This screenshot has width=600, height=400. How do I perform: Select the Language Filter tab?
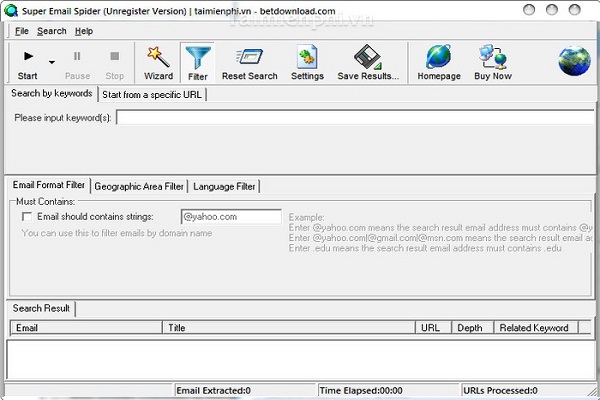pos(224,186)
